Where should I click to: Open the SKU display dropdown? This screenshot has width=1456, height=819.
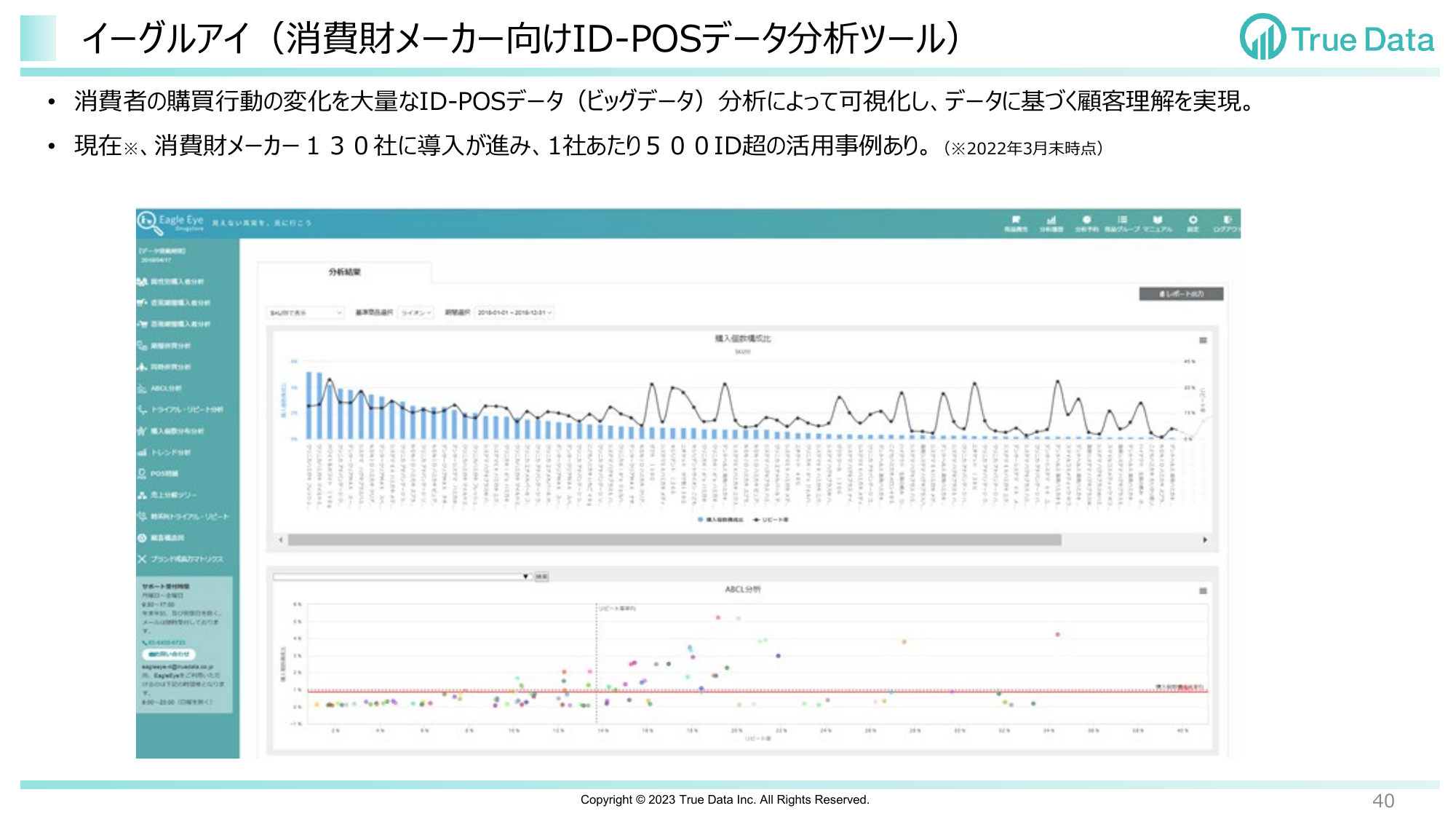click(x=305, y=313)
